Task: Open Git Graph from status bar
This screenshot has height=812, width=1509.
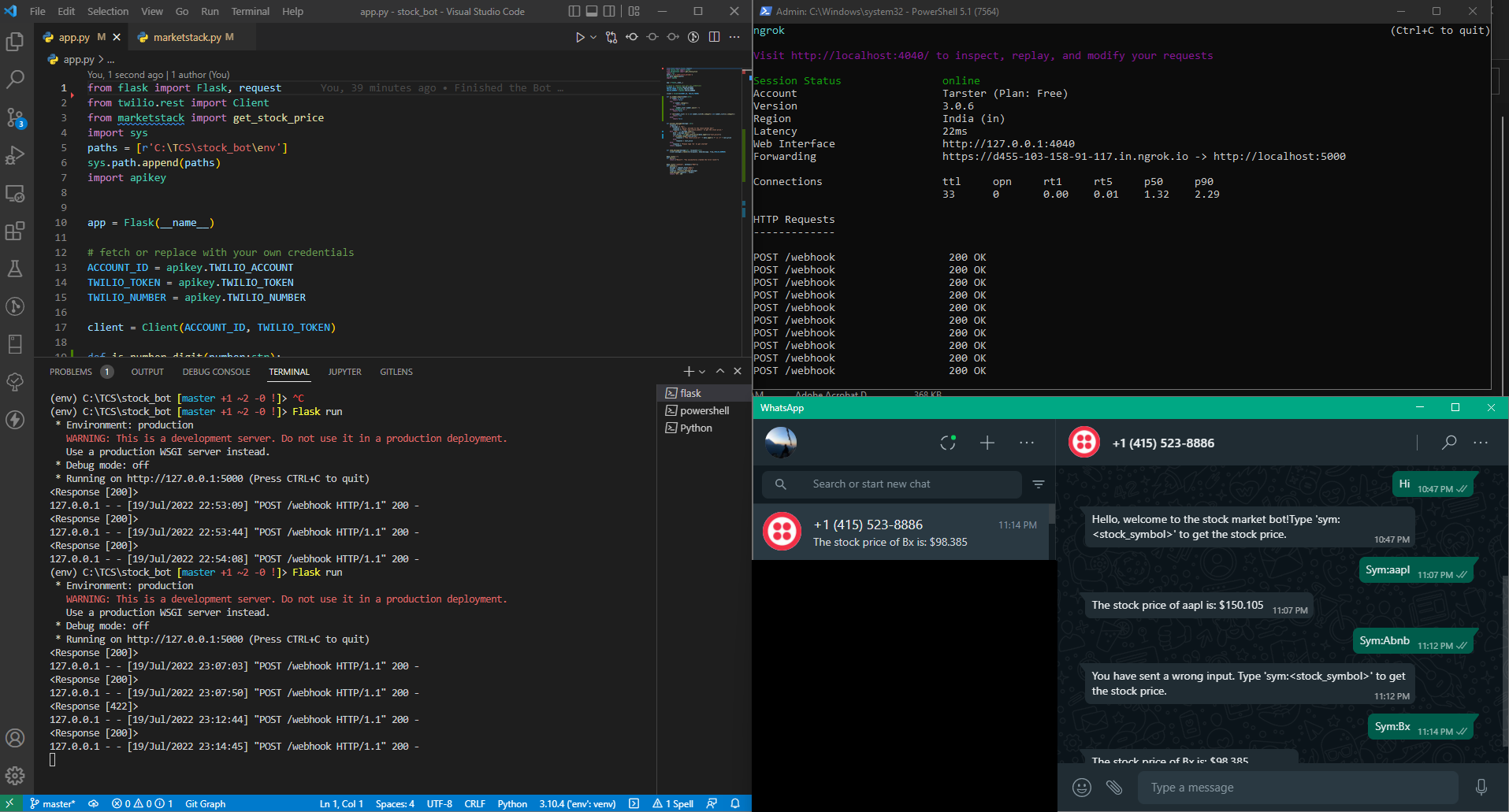Action: (x=205, y=803)
